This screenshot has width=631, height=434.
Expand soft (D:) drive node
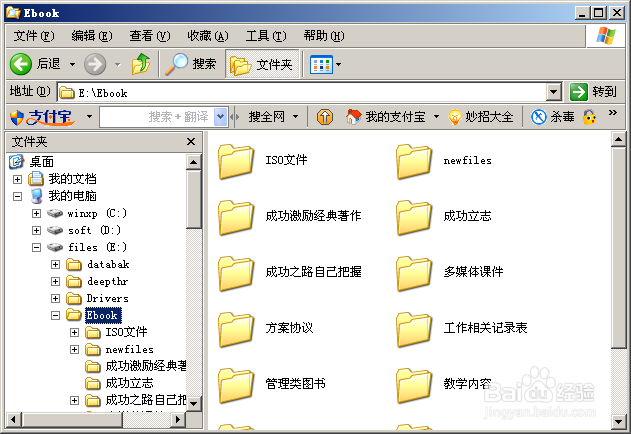(36, 230)
